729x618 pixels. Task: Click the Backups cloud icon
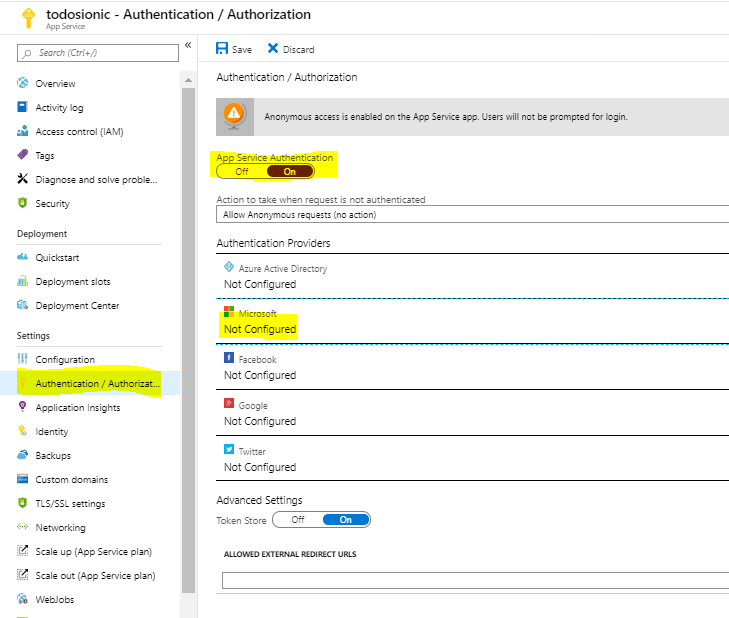(x=22, y=455)
